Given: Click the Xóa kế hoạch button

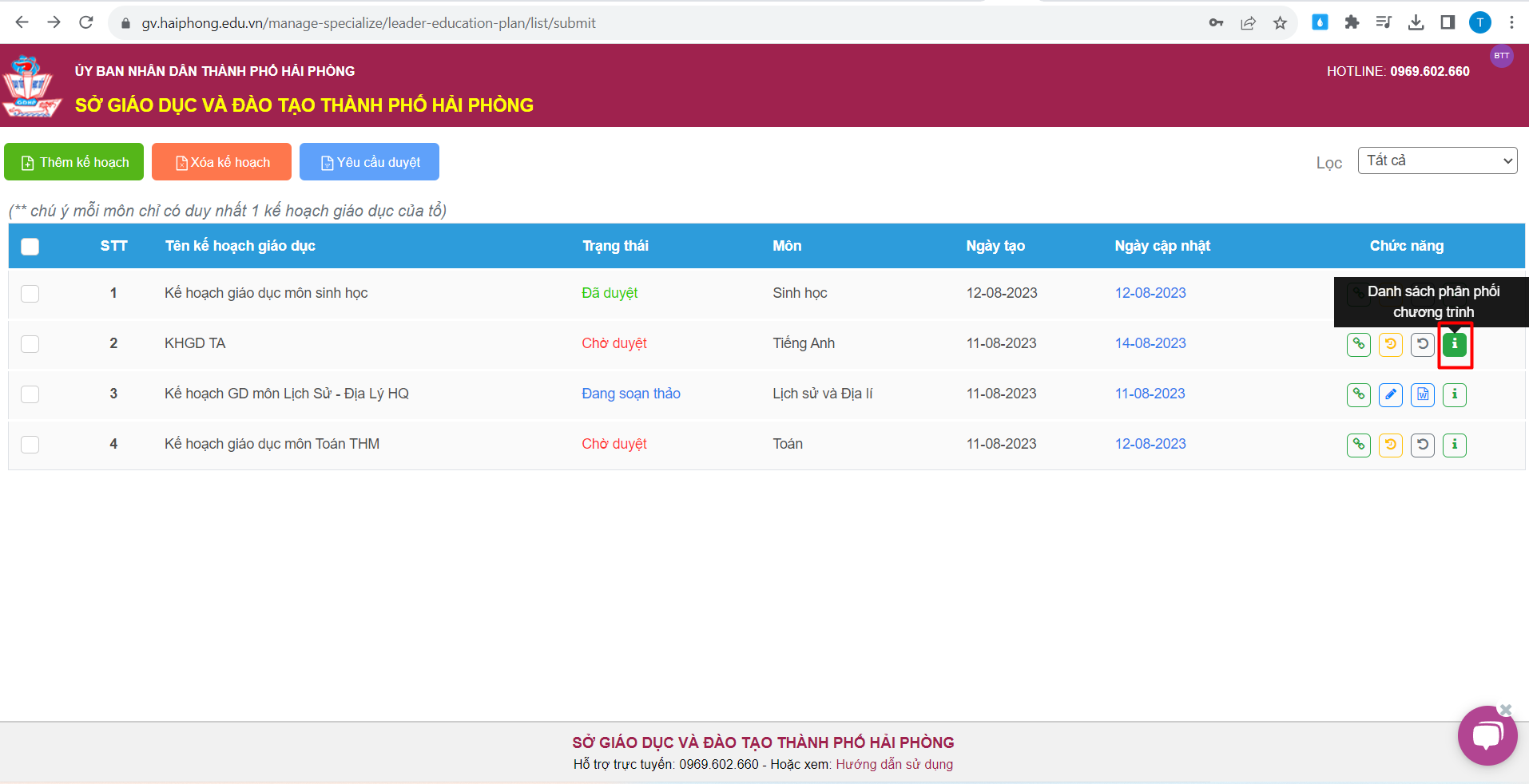Looking at the screenshot, I should [x=221, y=162].
